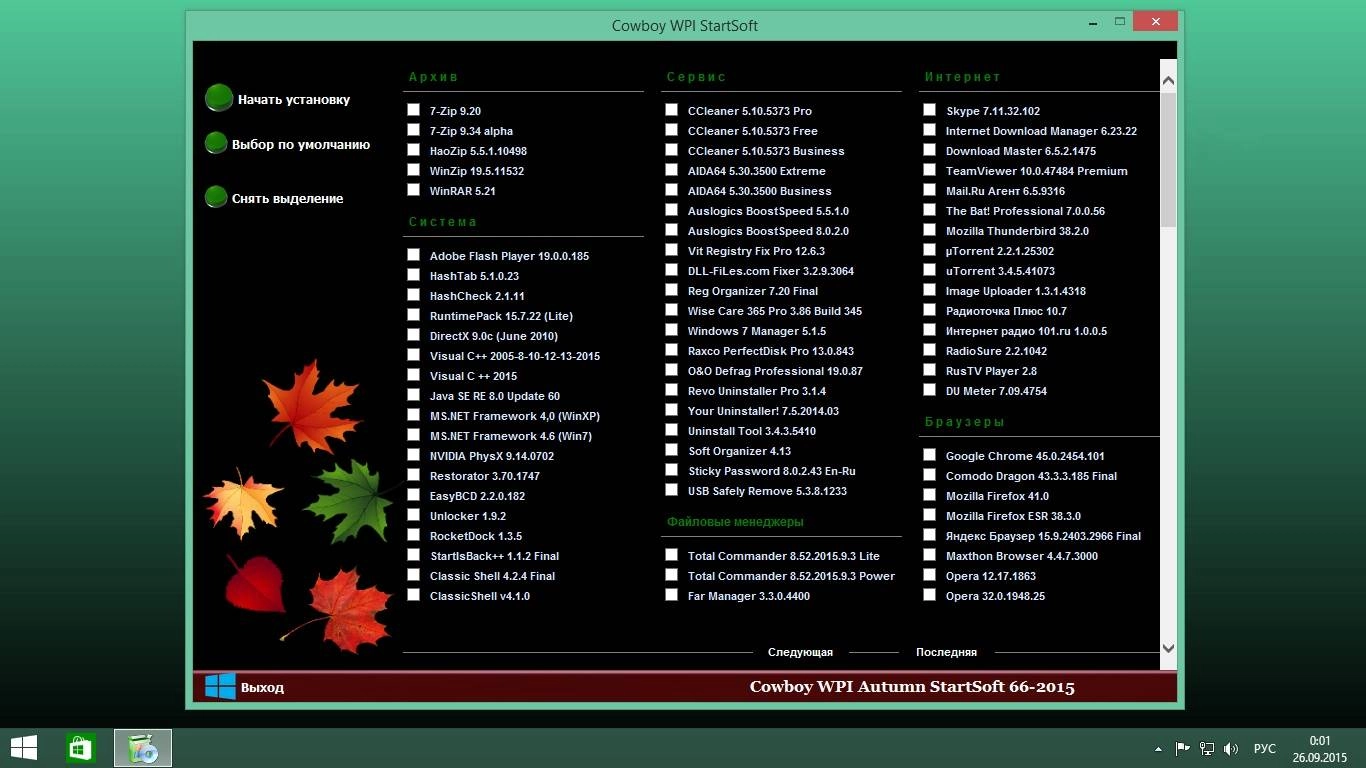Screen dimensions: 1366x768
Task: Click green ball icon beside Начать установку
Action: pos(219,98)
